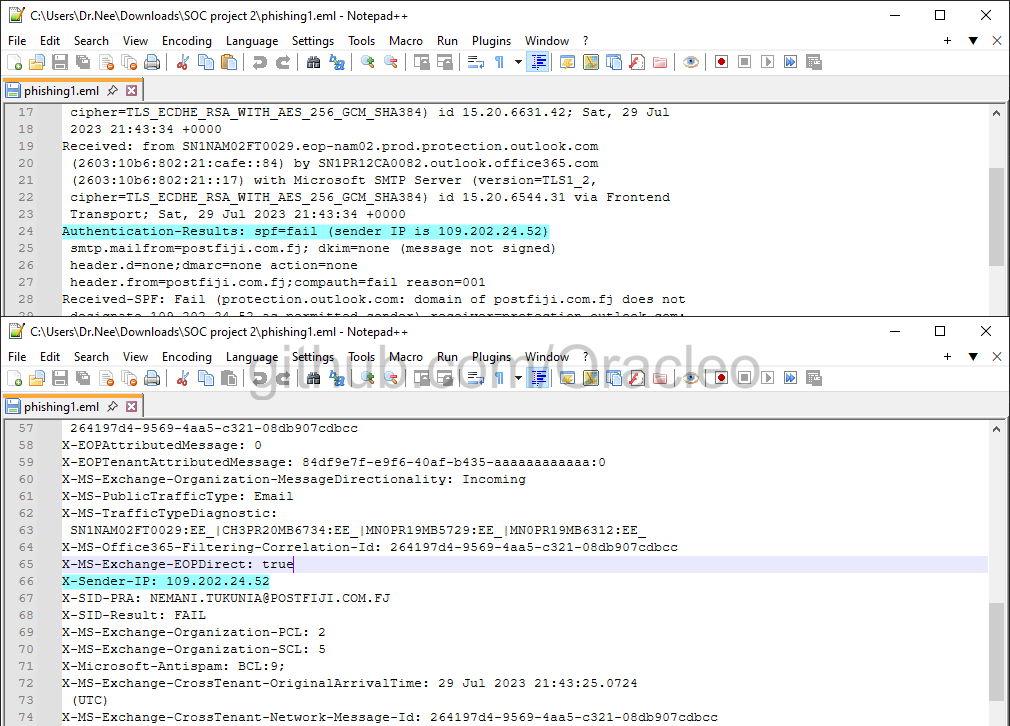Click plus new-tab button in top window
Image resolution: width=1010 pixels, height=726 pixels.
948,41
